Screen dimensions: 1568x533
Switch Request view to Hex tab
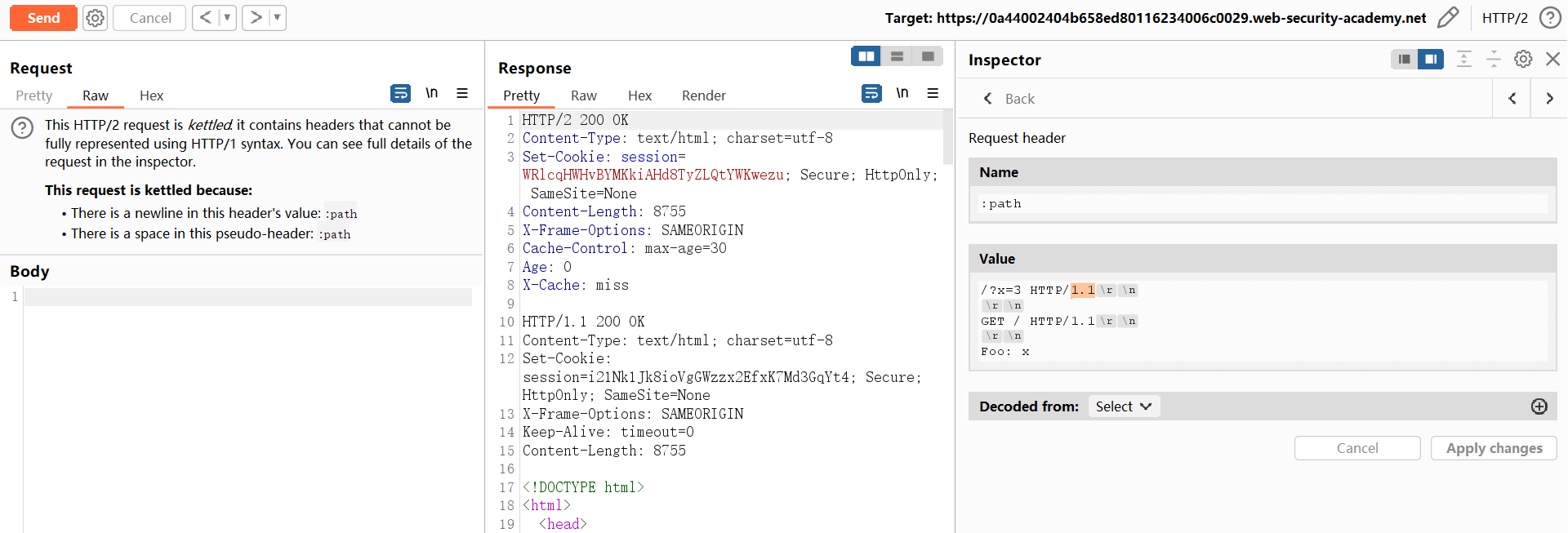(x=151, y=95)
